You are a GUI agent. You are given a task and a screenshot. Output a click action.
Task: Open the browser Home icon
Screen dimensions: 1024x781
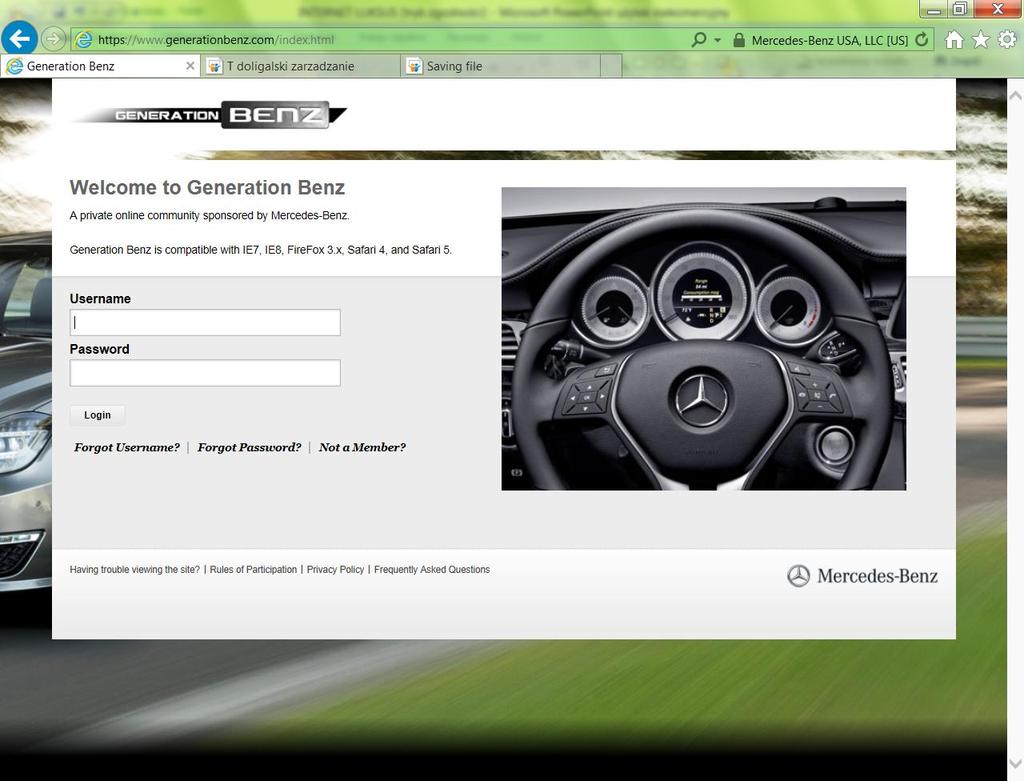[x=953, y=40]
